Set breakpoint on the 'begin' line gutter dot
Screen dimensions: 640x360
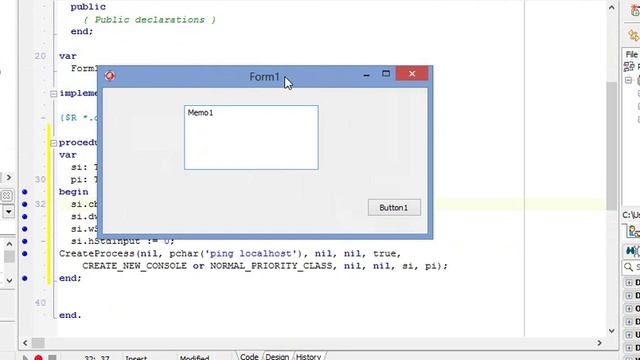pyautogui.click(x=24, y=192)
